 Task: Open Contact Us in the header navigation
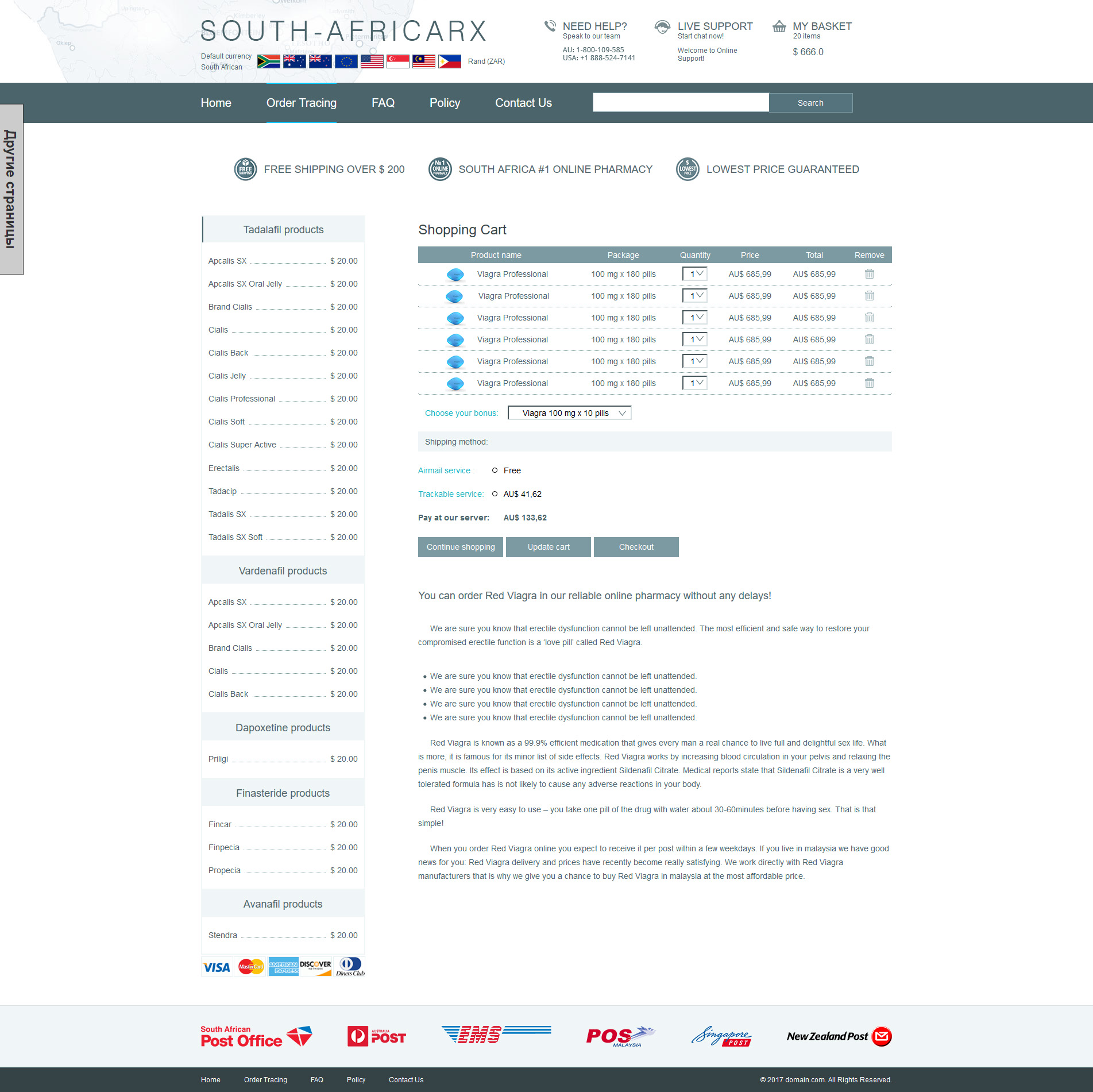pos(524,103)
